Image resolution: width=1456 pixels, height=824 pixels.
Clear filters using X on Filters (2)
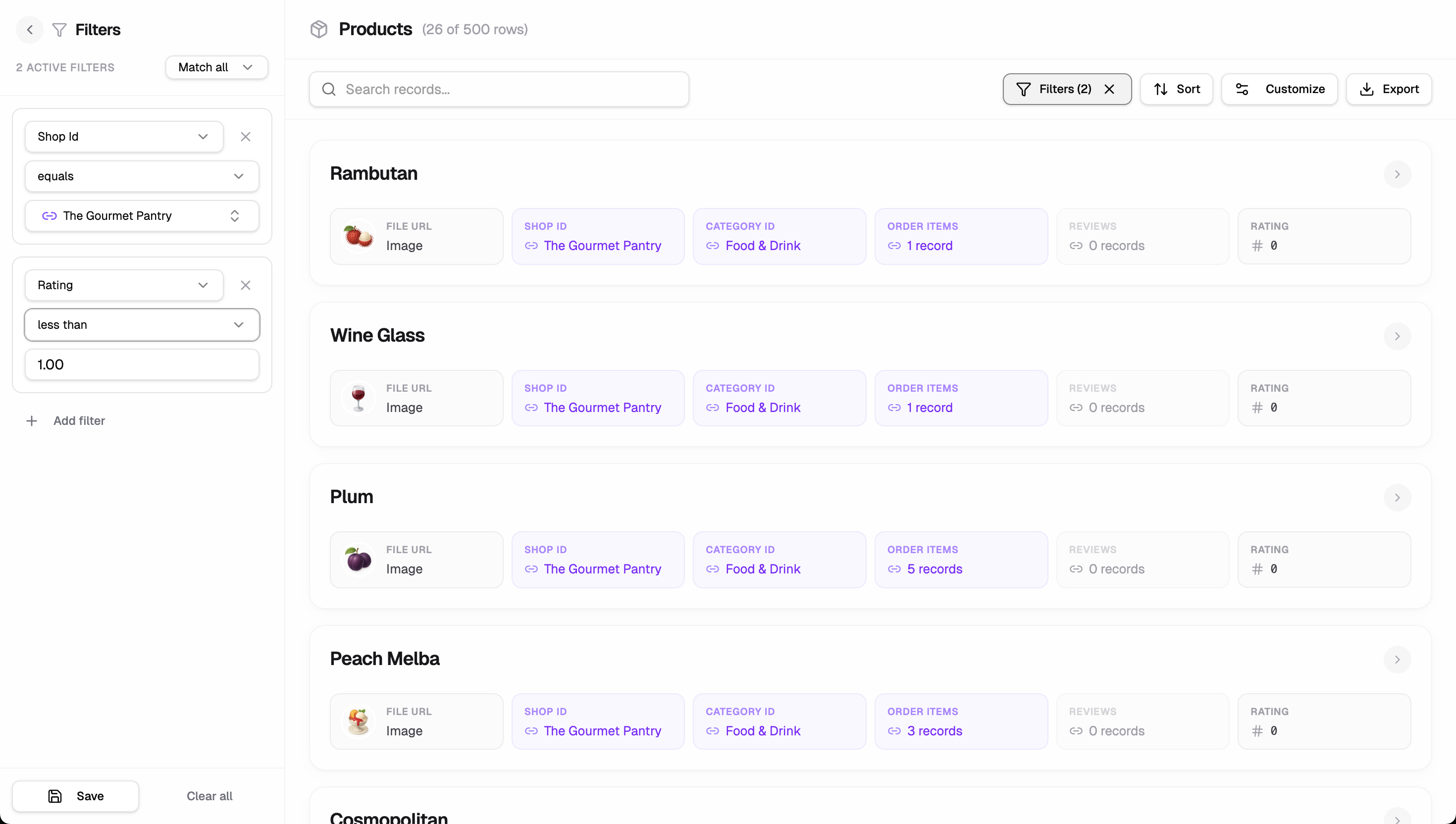[1109, 89]
